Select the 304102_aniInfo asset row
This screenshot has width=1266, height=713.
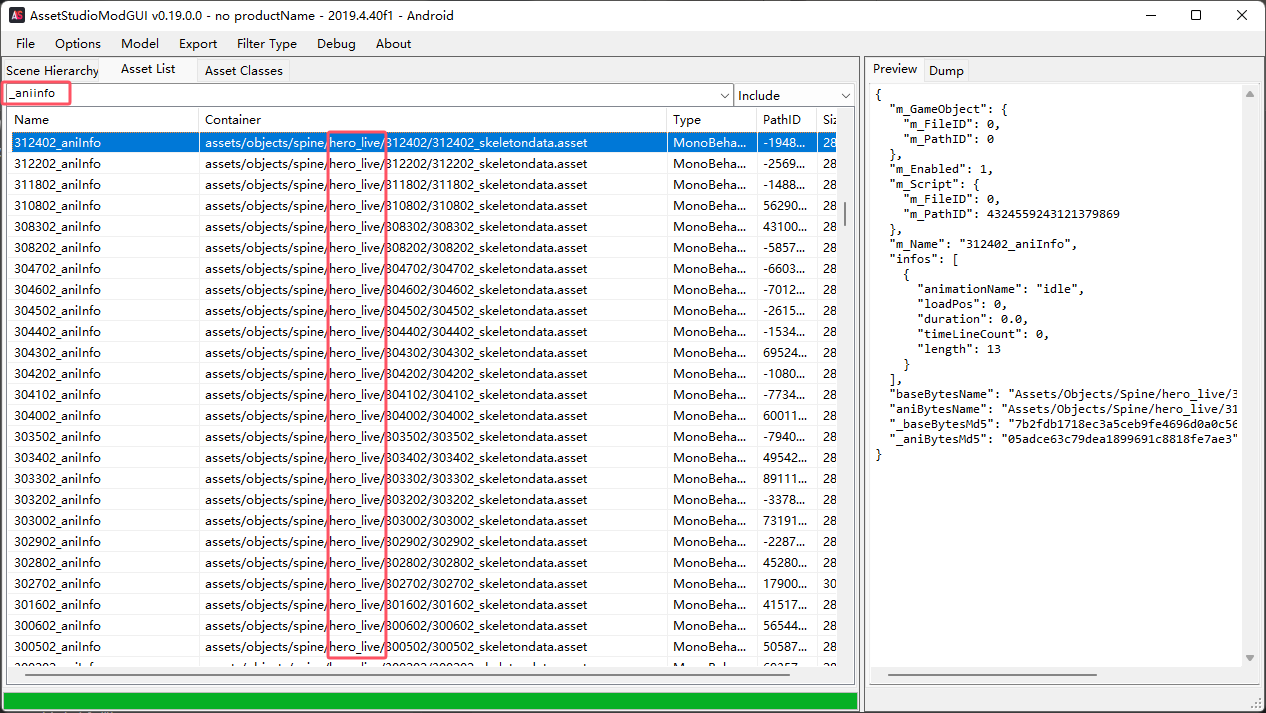coord(423,394)
